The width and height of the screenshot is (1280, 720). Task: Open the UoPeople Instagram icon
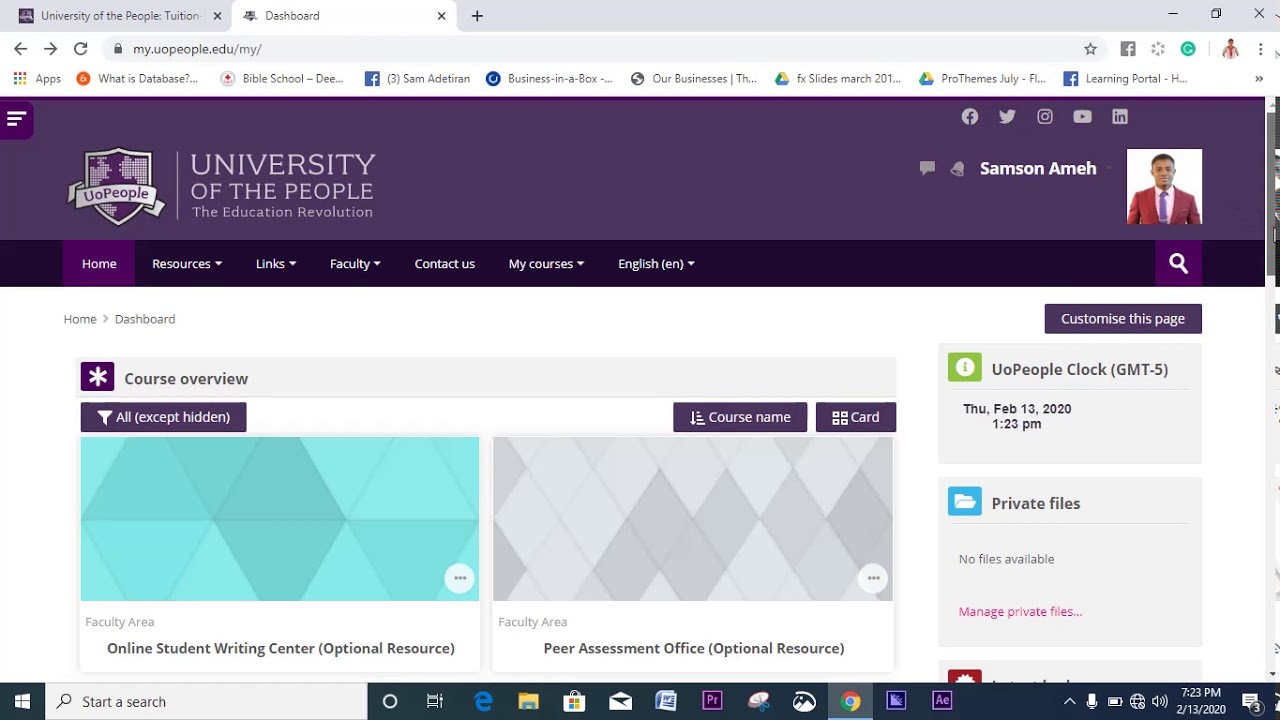[1045, 117]
